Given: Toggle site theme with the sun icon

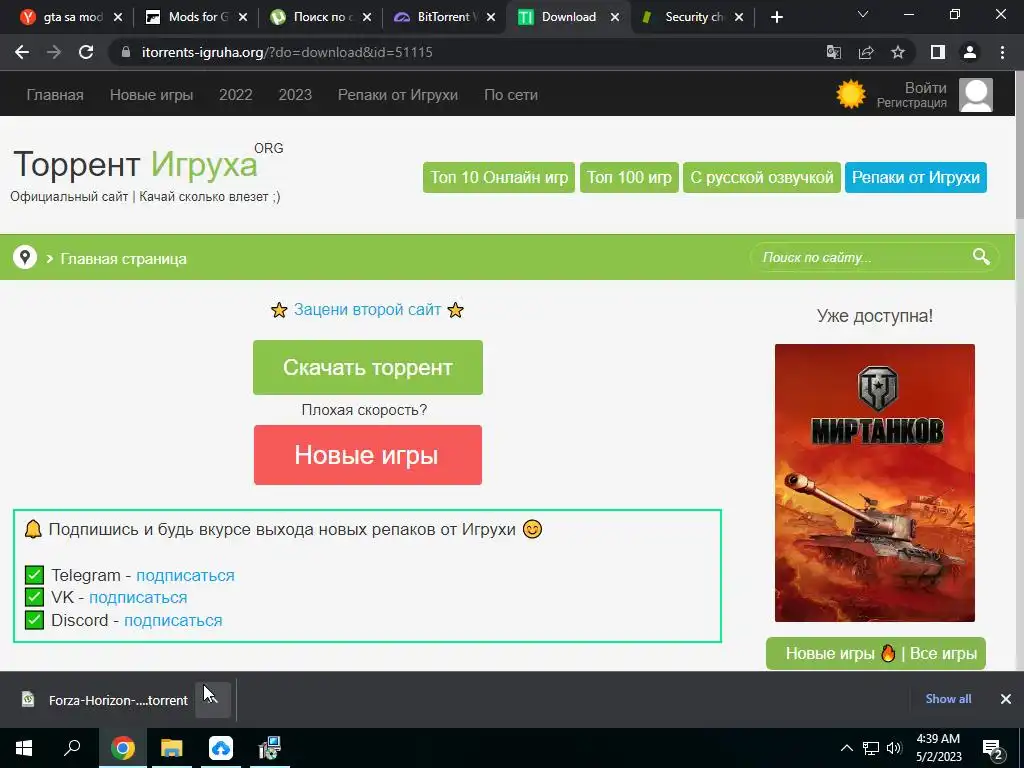Looking at the screenshot, I should click(851, 94).
